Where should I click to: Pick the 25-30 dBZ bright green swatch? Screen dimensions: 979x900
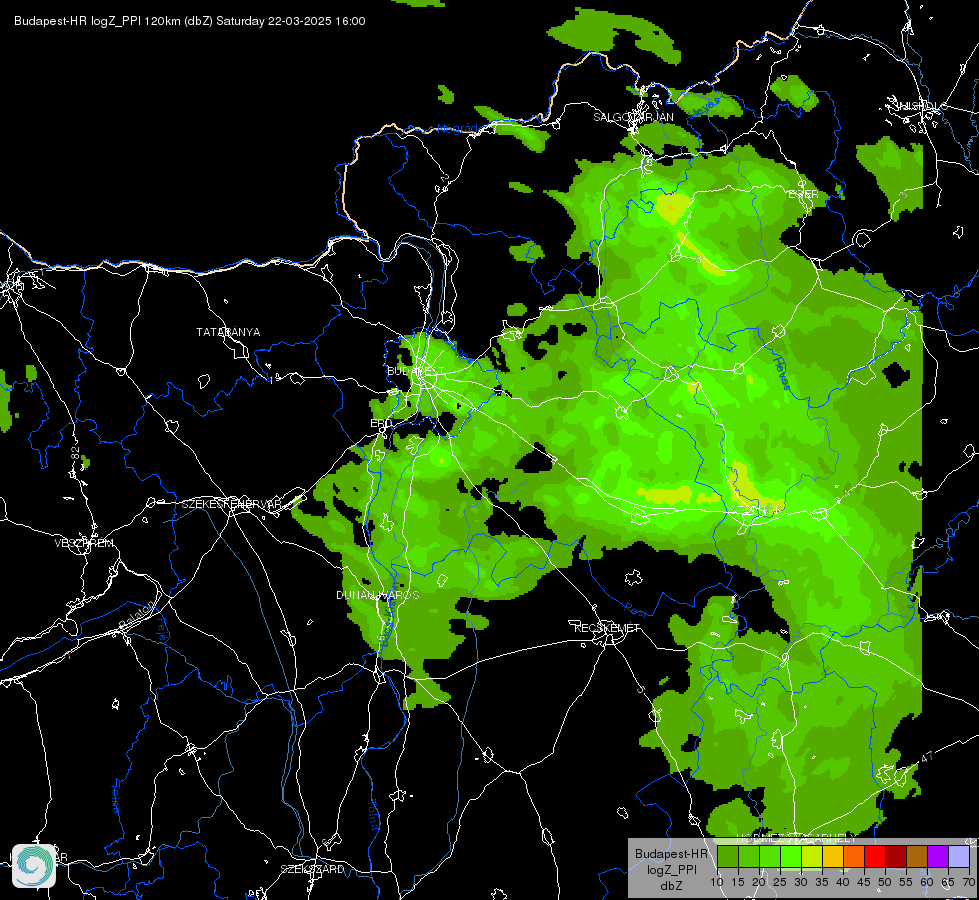[791, 857]
